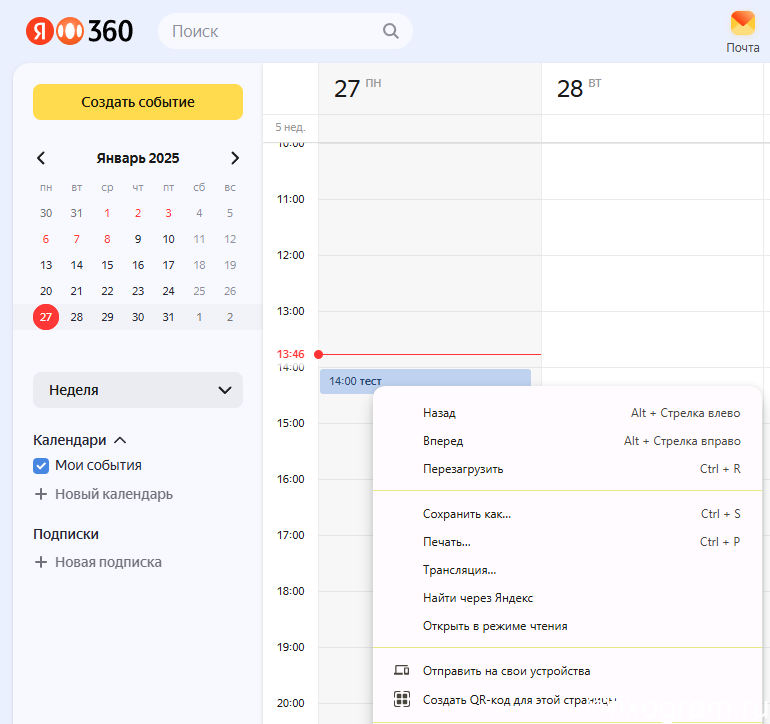Go to next month arrow
770x724 pixels.
tap(235, 158)
